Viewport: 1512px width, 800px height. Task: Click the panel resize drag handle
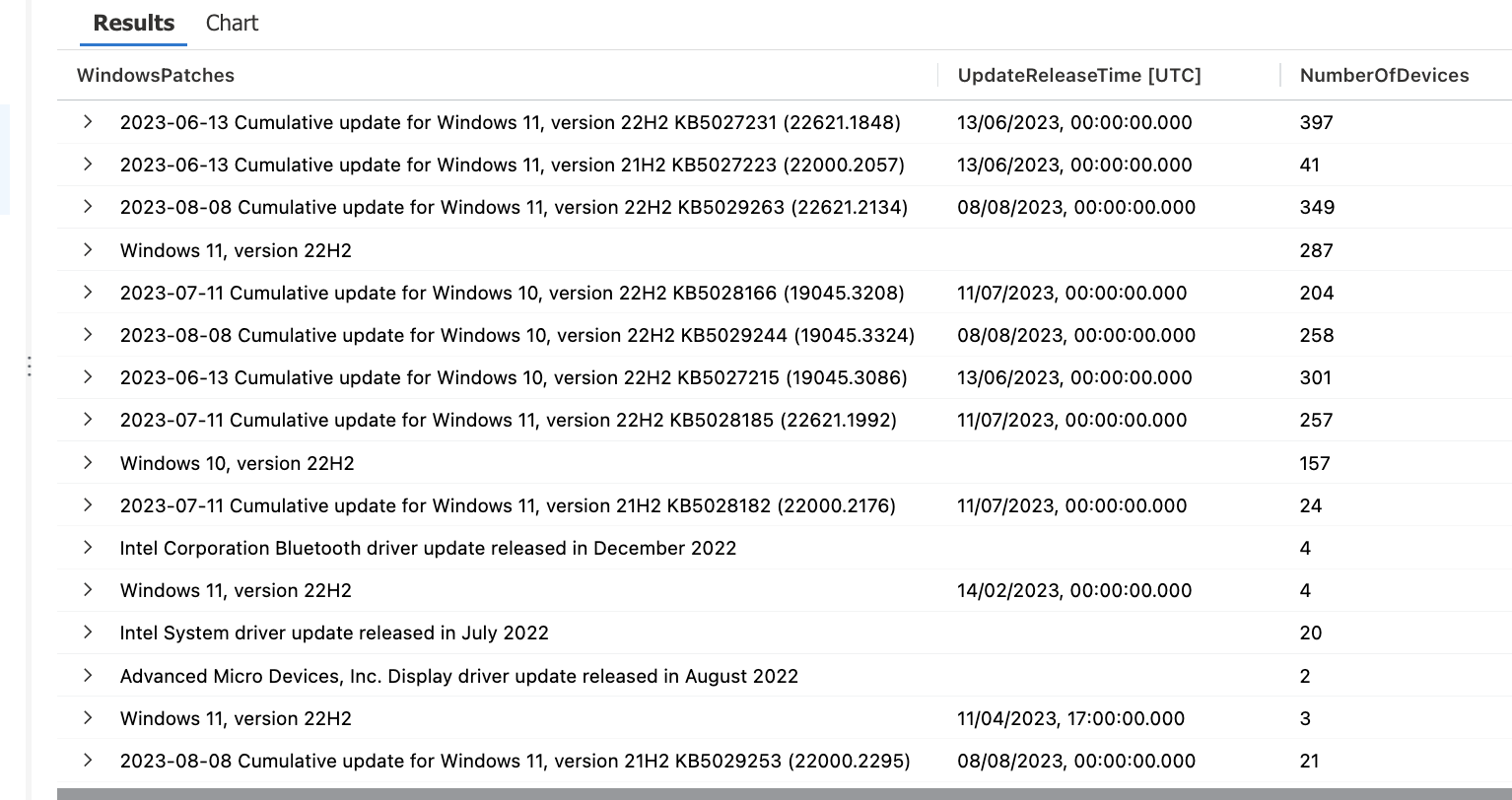coord(29,367)
